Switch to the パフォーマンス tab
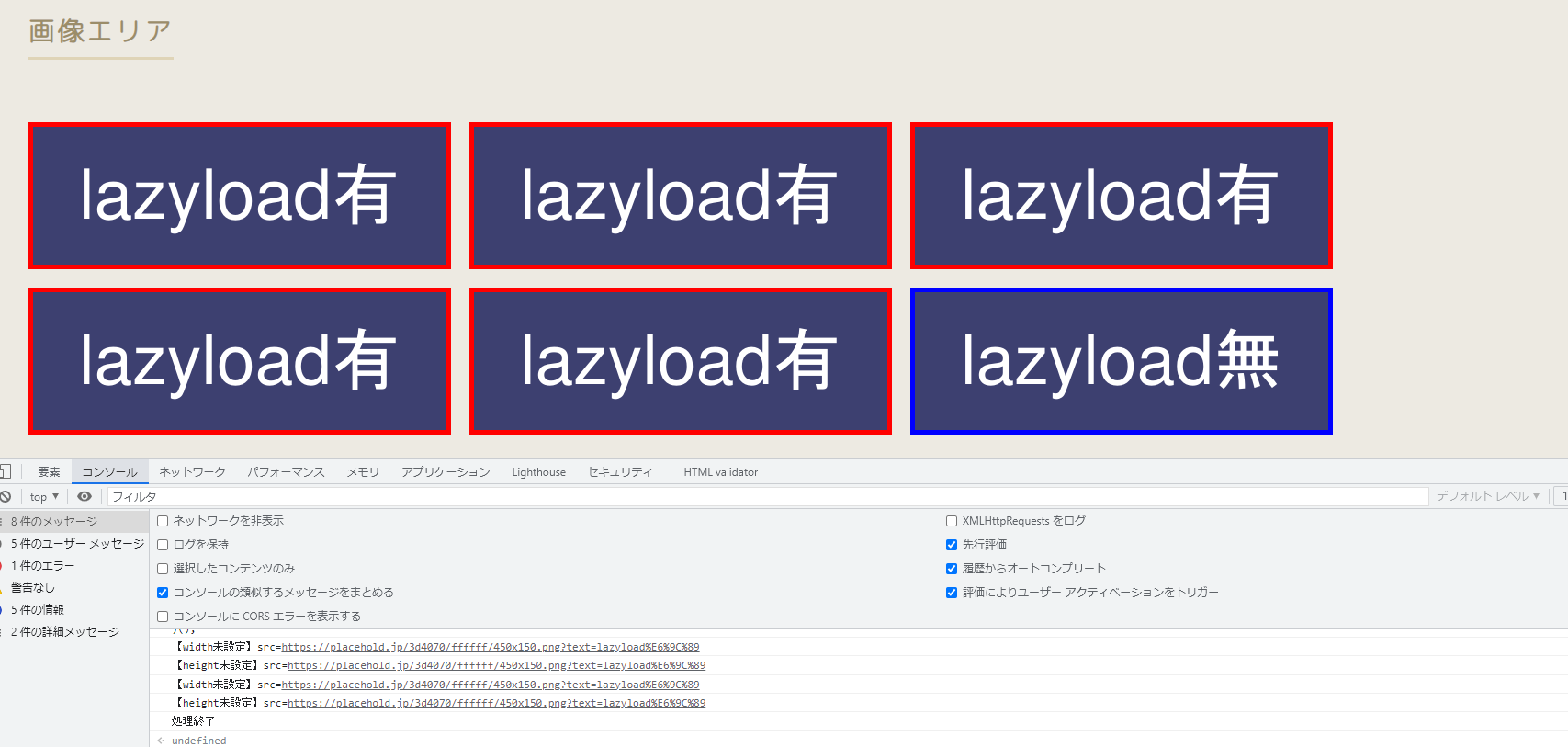Screen dimensions: 1568x747 point(286,472)
